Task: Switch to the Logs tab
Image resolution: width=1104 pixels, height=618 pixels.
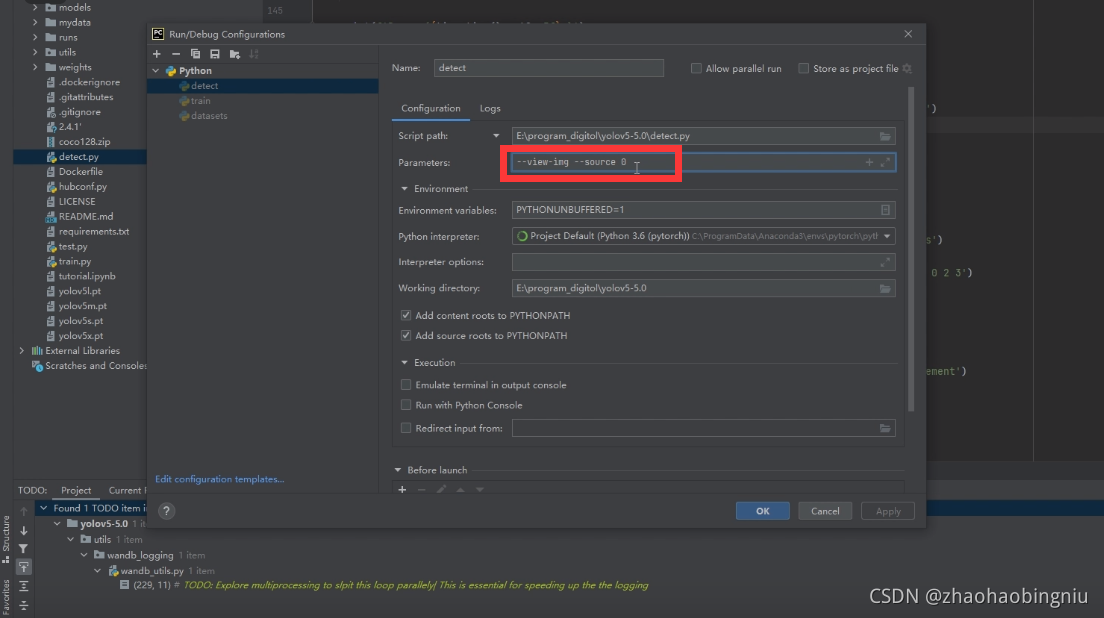Action: (490, 108)
